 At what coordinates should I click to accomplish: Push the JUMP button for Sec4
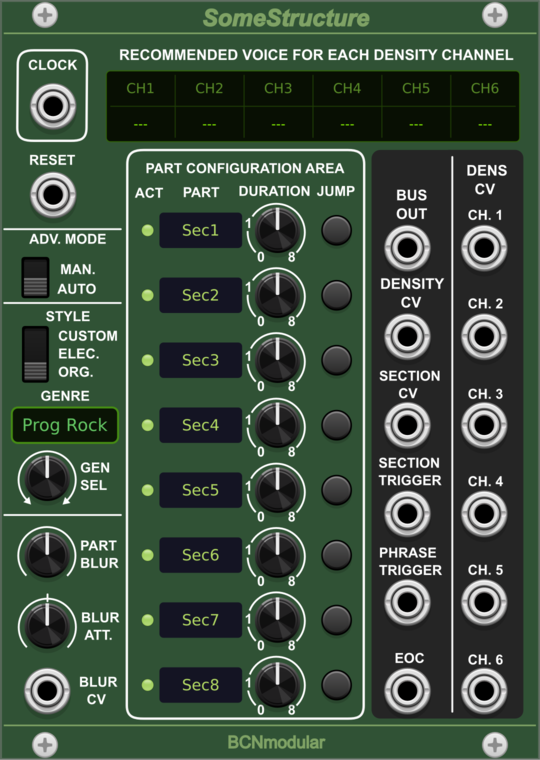click(x=336, y=425)
